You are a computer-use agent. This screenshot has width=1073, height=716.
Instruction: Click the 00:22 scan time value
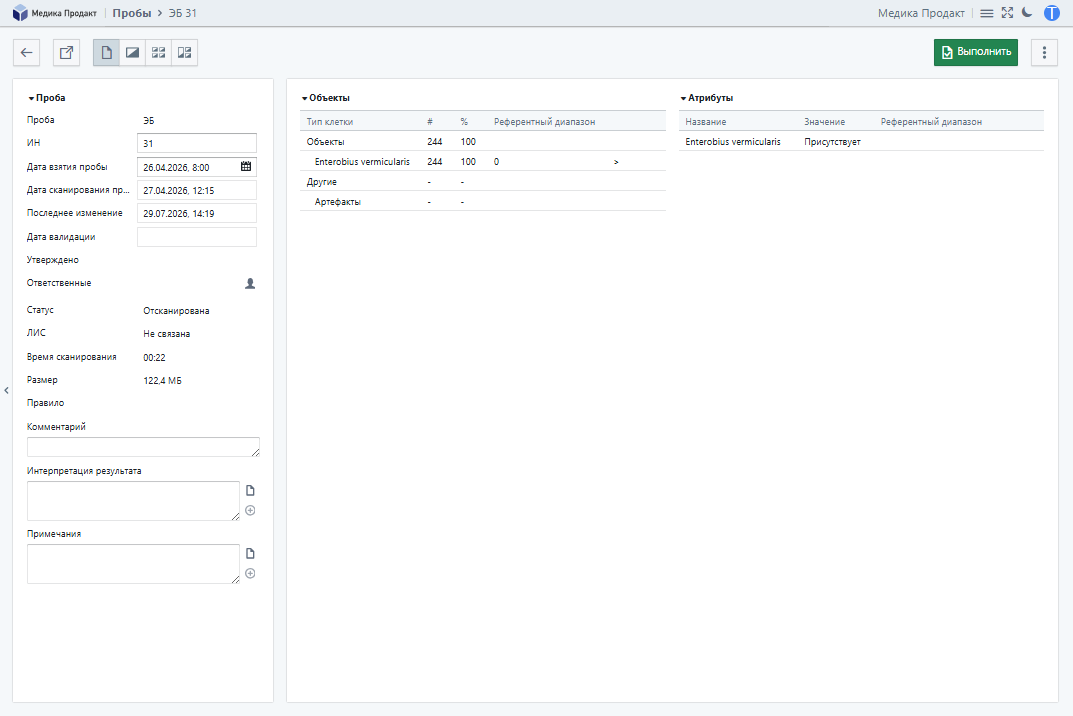tap(155, 357)
